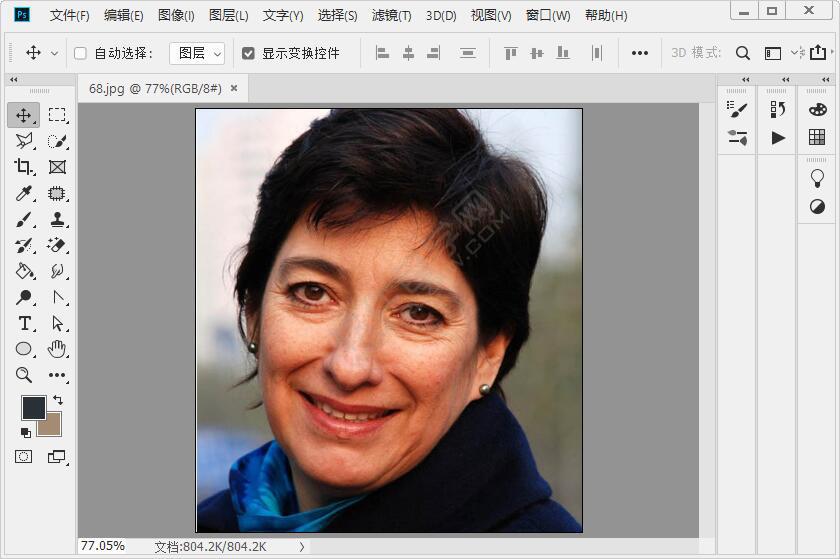Screen dimensions: 840x559
Task: Toggle Quick Mask mode
Action: pyautogui.click(x=24, y=457)
